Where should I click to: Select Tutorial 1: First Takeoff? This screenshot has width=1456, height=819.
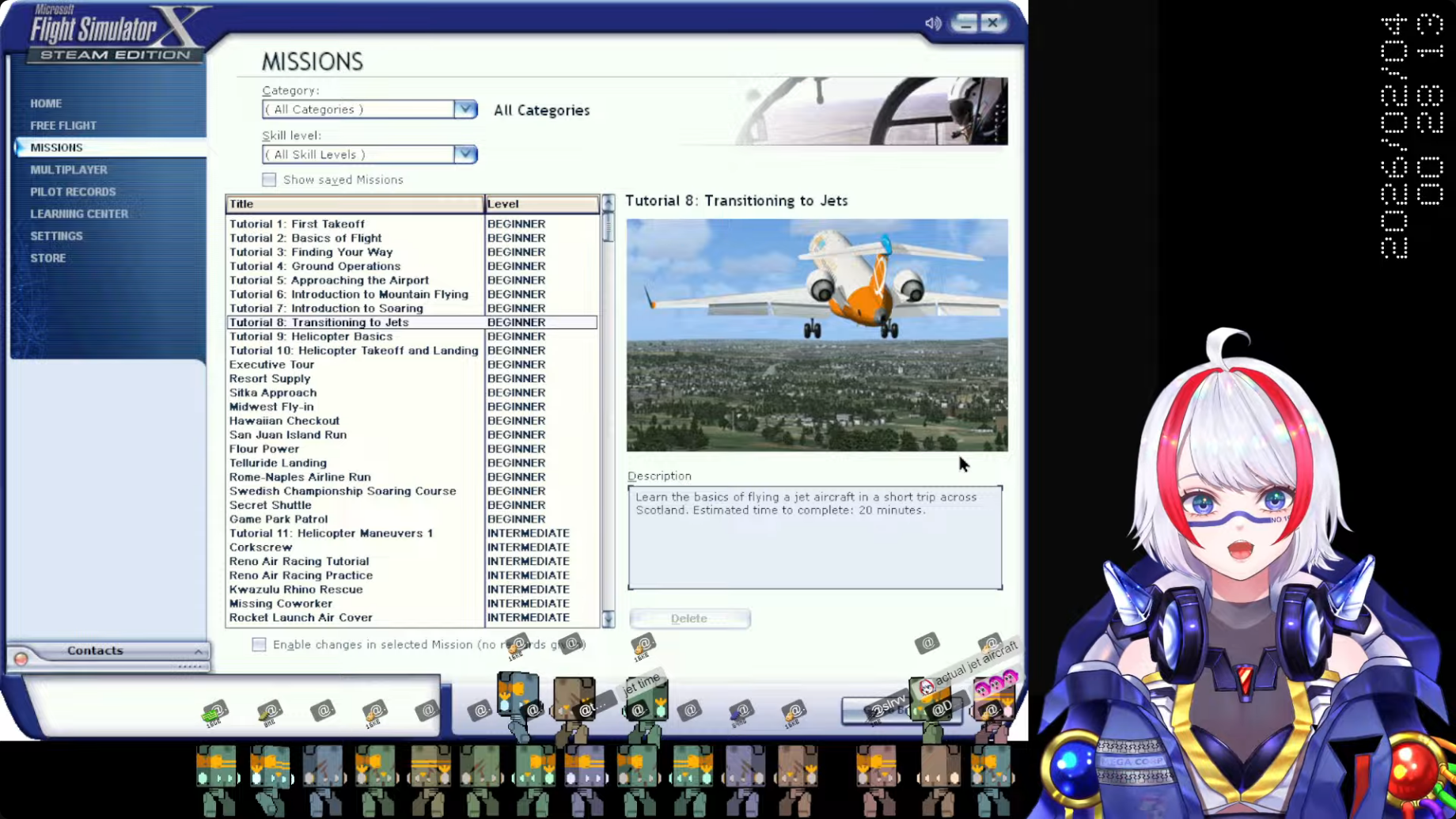(412, 224)
